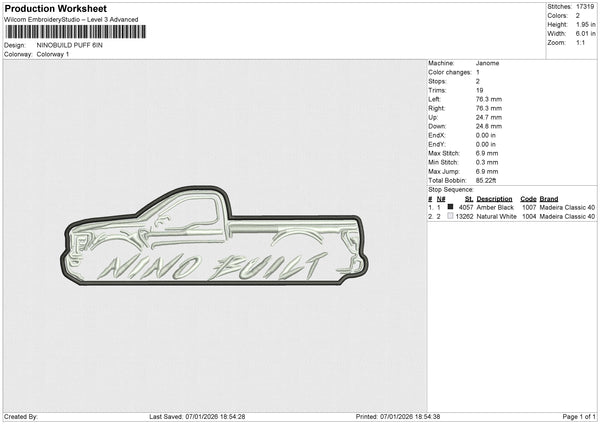Click the EndX value '0.00 in'
This screenshot has height=424, width=600.
click(486, 135)
